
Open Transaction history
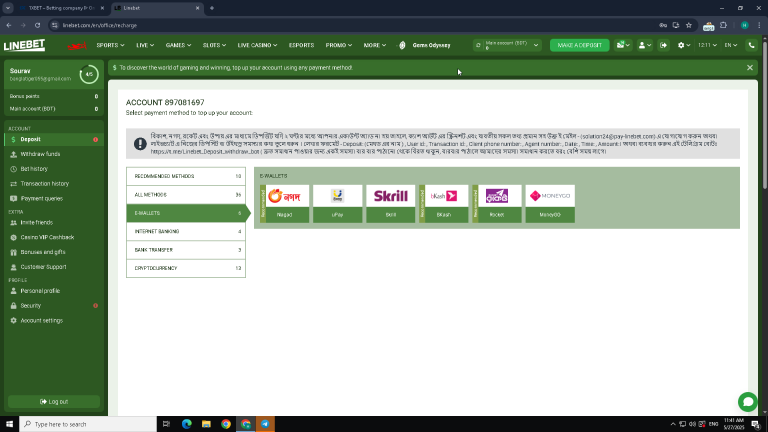pyautogui.click(x=54, y=184)
